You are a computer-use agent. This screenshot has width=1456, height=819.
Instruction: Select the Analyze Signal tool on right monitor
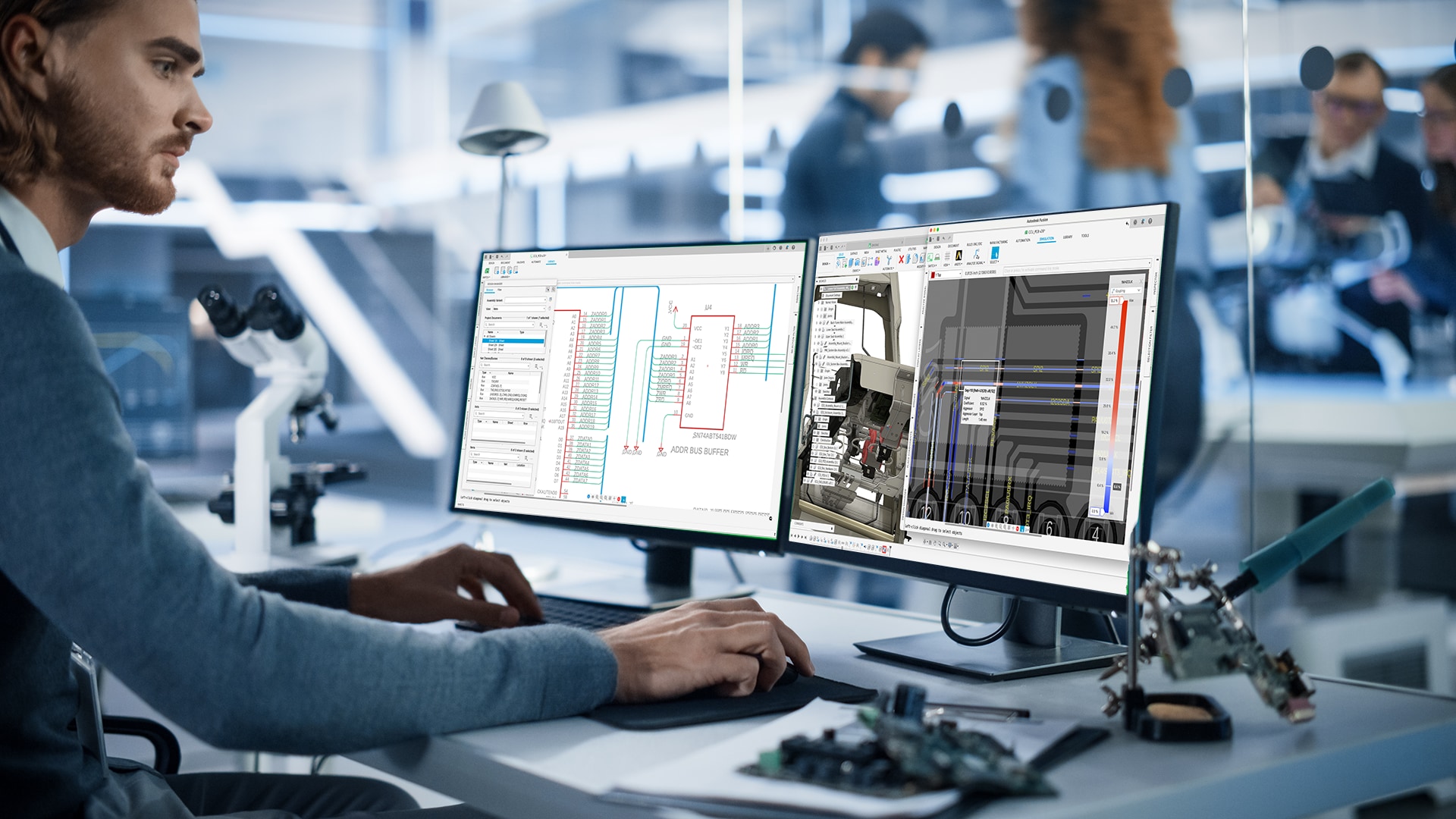click(975, 256)
